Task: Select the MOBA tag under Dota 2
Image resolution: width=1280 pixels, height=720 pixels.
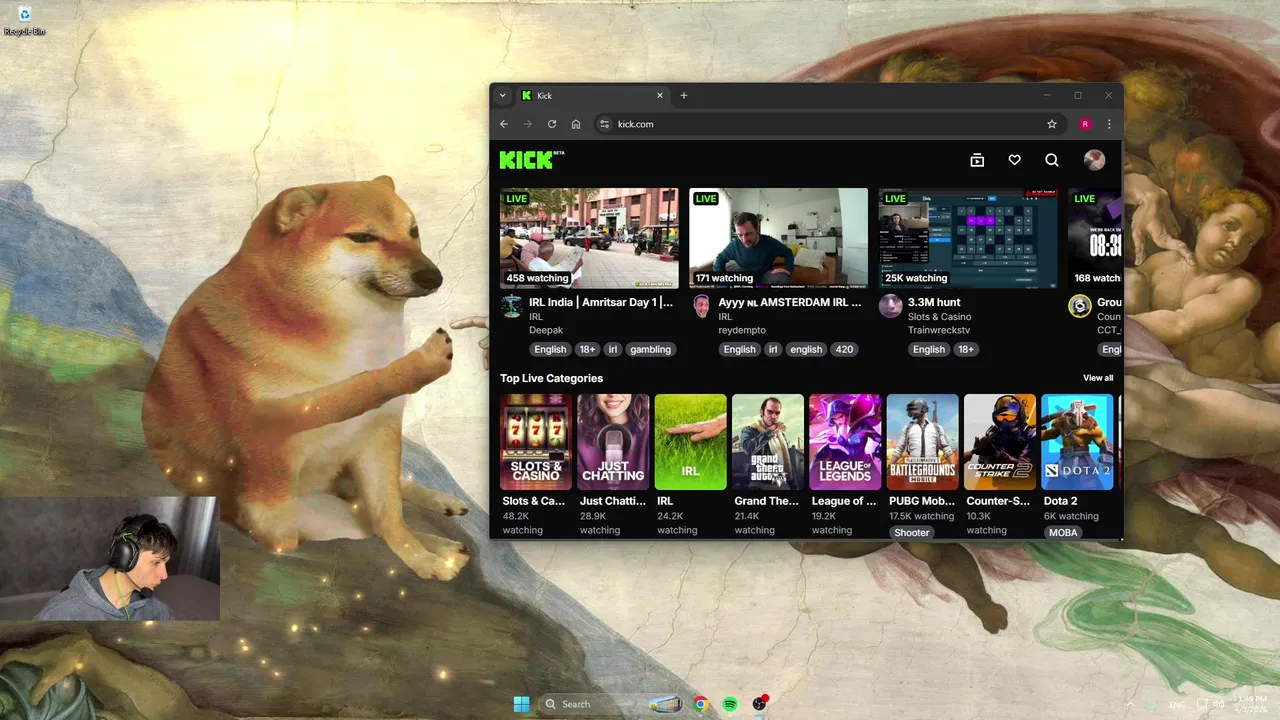Action: pyautogui.click(x=1063, y=533)
